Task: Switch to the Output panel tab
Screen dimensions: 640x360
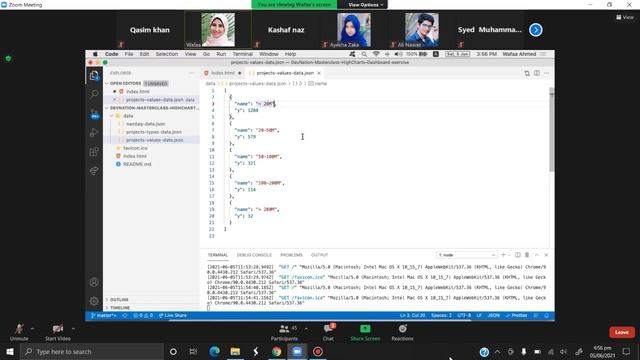Action: pos(319,255)
